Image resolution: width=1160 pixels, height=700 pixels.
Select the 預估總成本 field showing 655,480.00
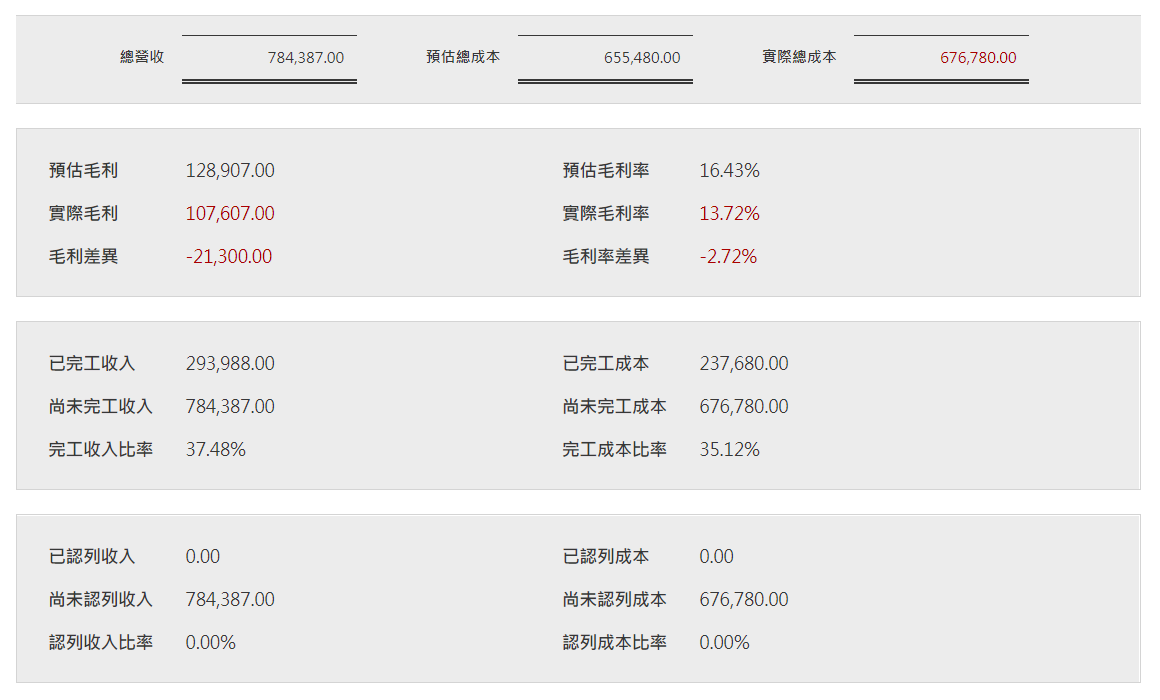[x=606, y=58]
